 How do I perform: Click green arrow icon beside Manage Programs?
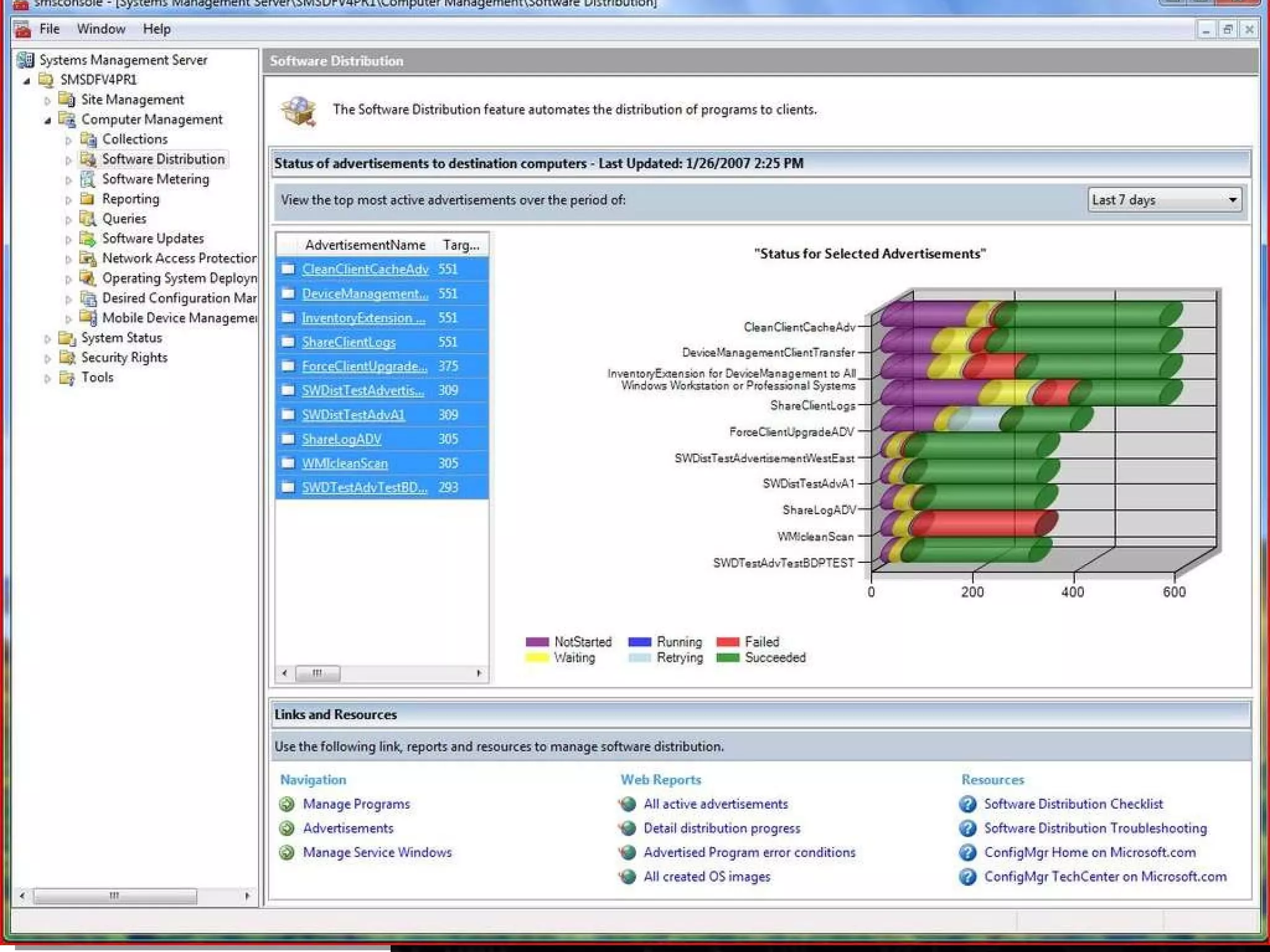(286, 804)
